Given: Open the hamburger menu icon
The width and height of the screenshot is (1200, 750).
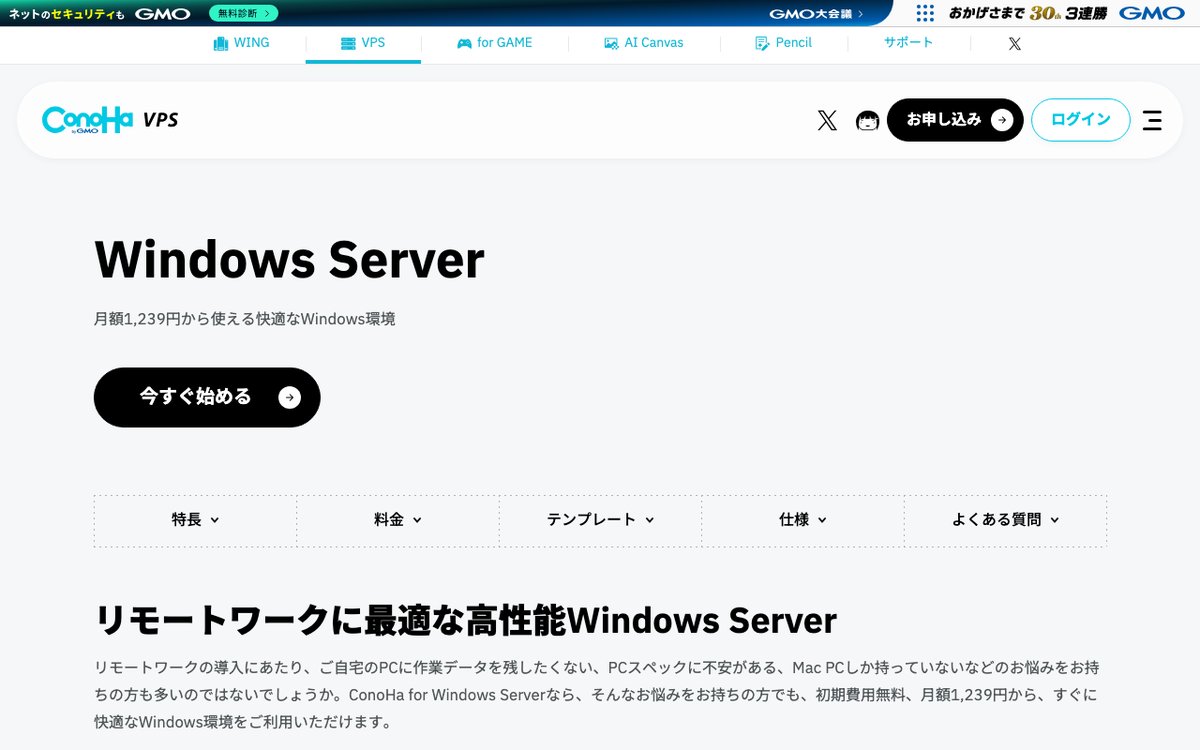Looking at the screenshot, I should pos(1152,120).
